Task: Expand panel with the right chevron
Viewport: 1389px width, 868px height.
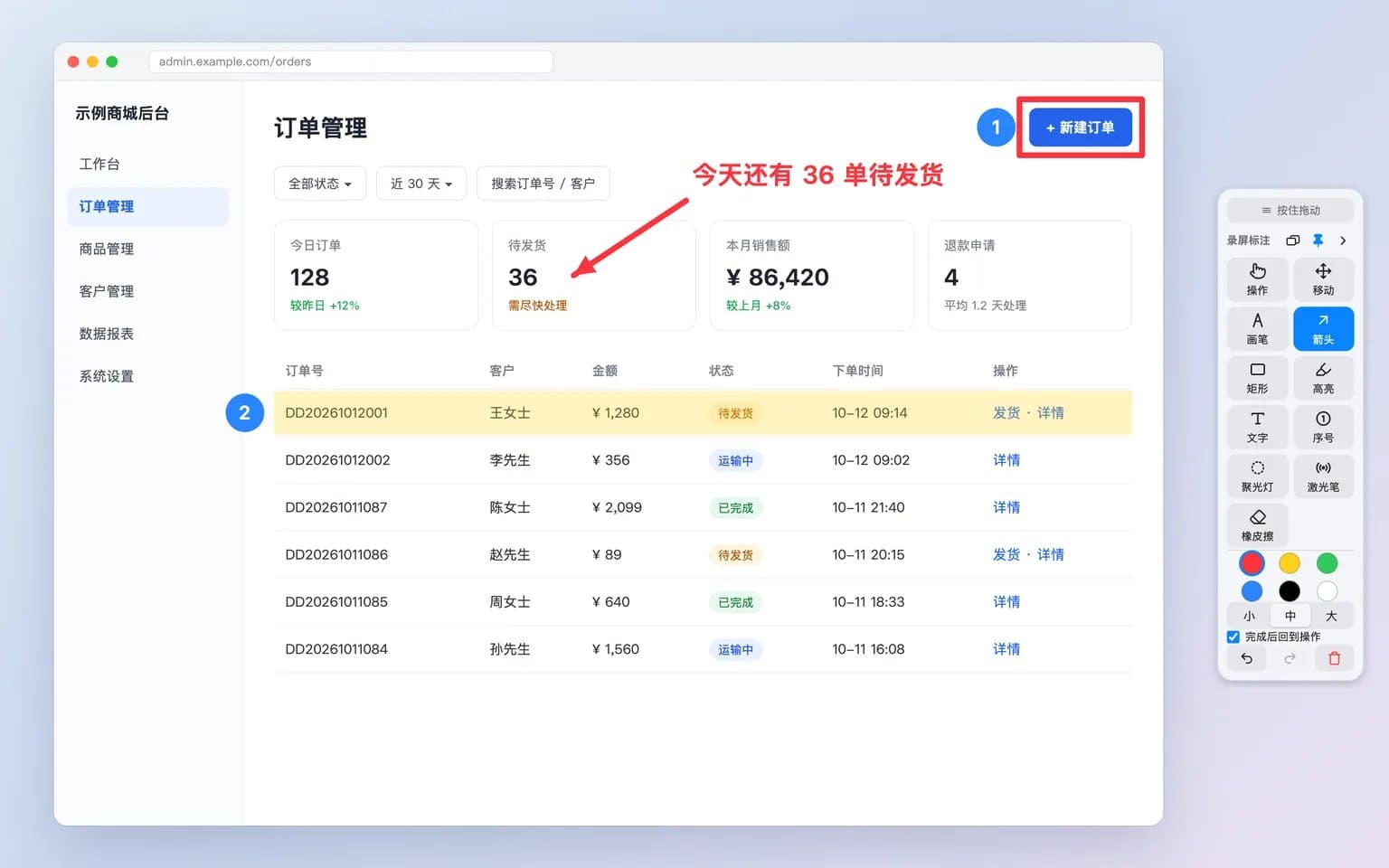Action: tap(1343, 241)
